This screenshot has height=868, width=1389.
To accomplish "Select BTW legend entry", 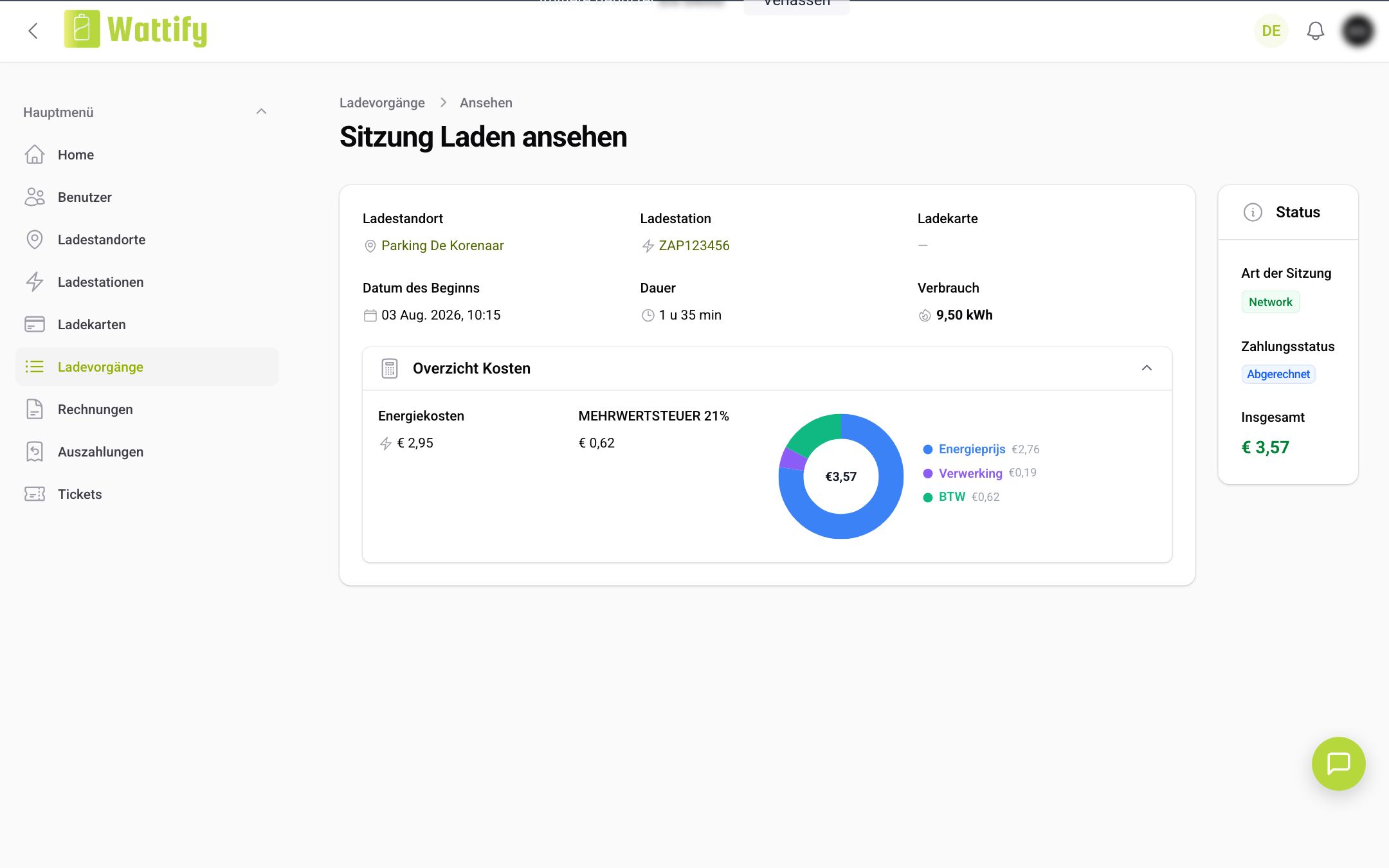I will click(x=961, y=497).
